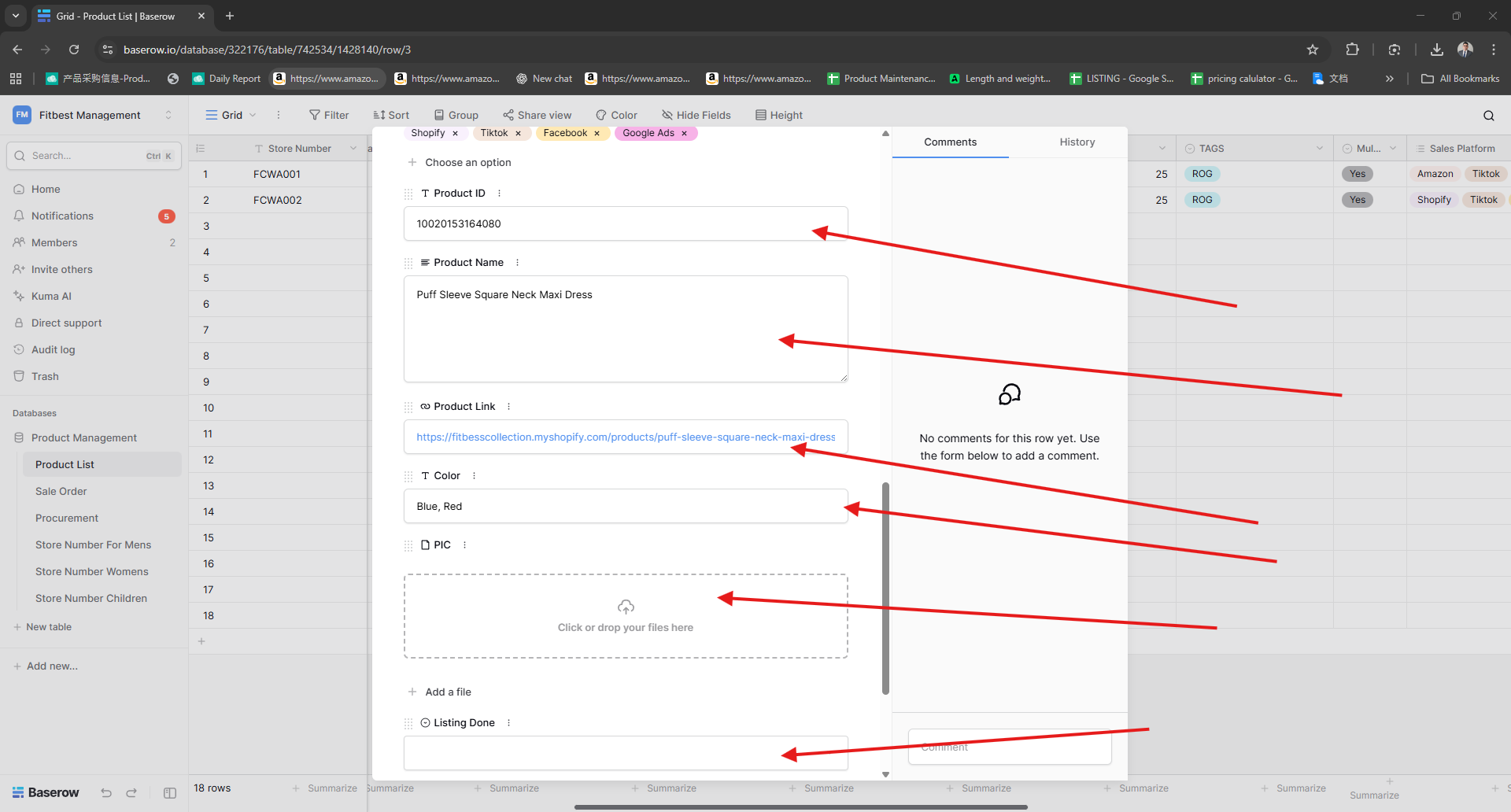Click the Color text field with Blue, Red
Screen dimensions: 1511x812
(x=625, y=506)
